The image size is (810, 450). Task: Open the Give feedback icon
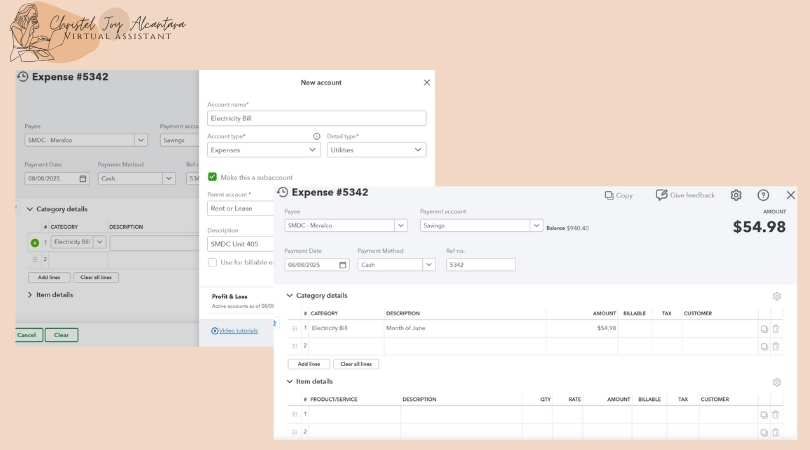[662, 195]
